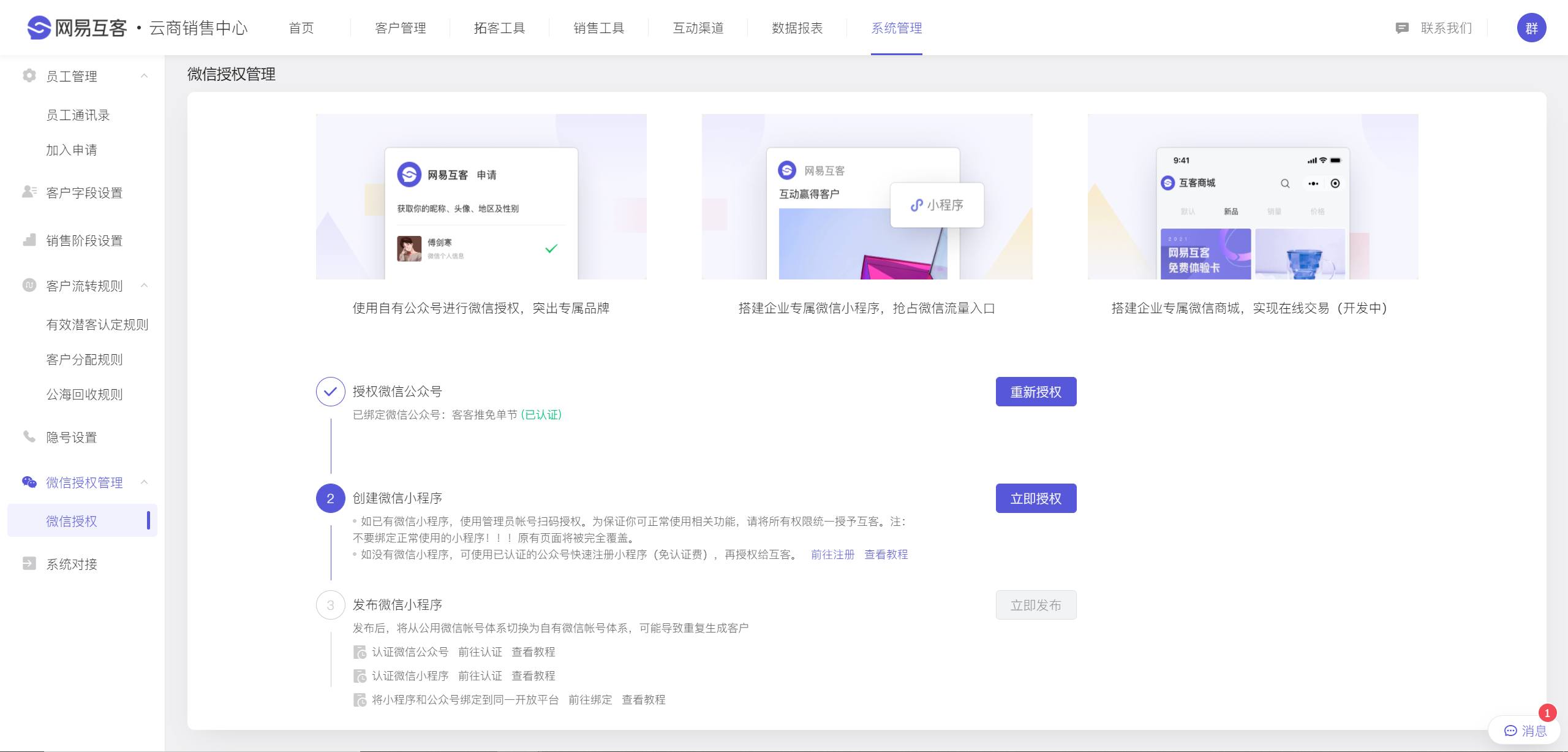The width and height of the screenshot is (1568, 752).
Task: Go to the 首页 tab
Action: (301, 28)
